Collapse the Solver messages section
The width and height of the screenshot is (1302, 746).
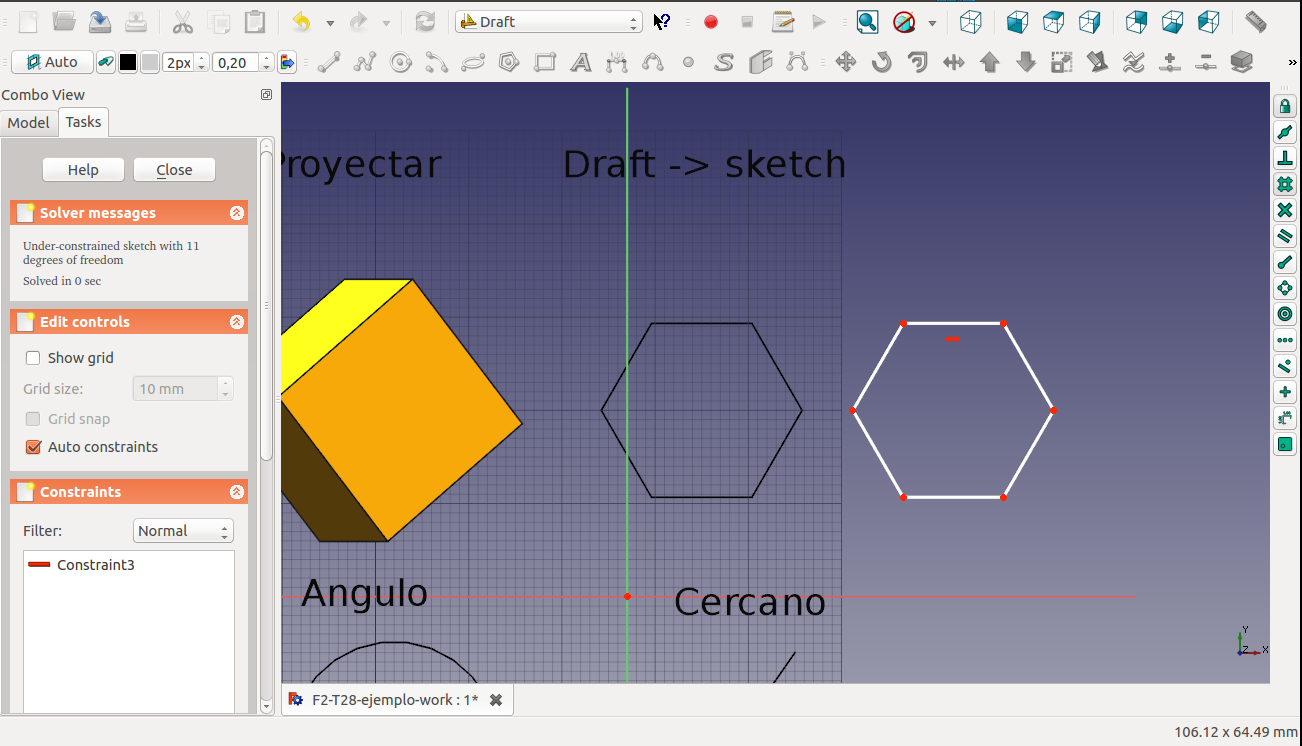pos(236,213)
